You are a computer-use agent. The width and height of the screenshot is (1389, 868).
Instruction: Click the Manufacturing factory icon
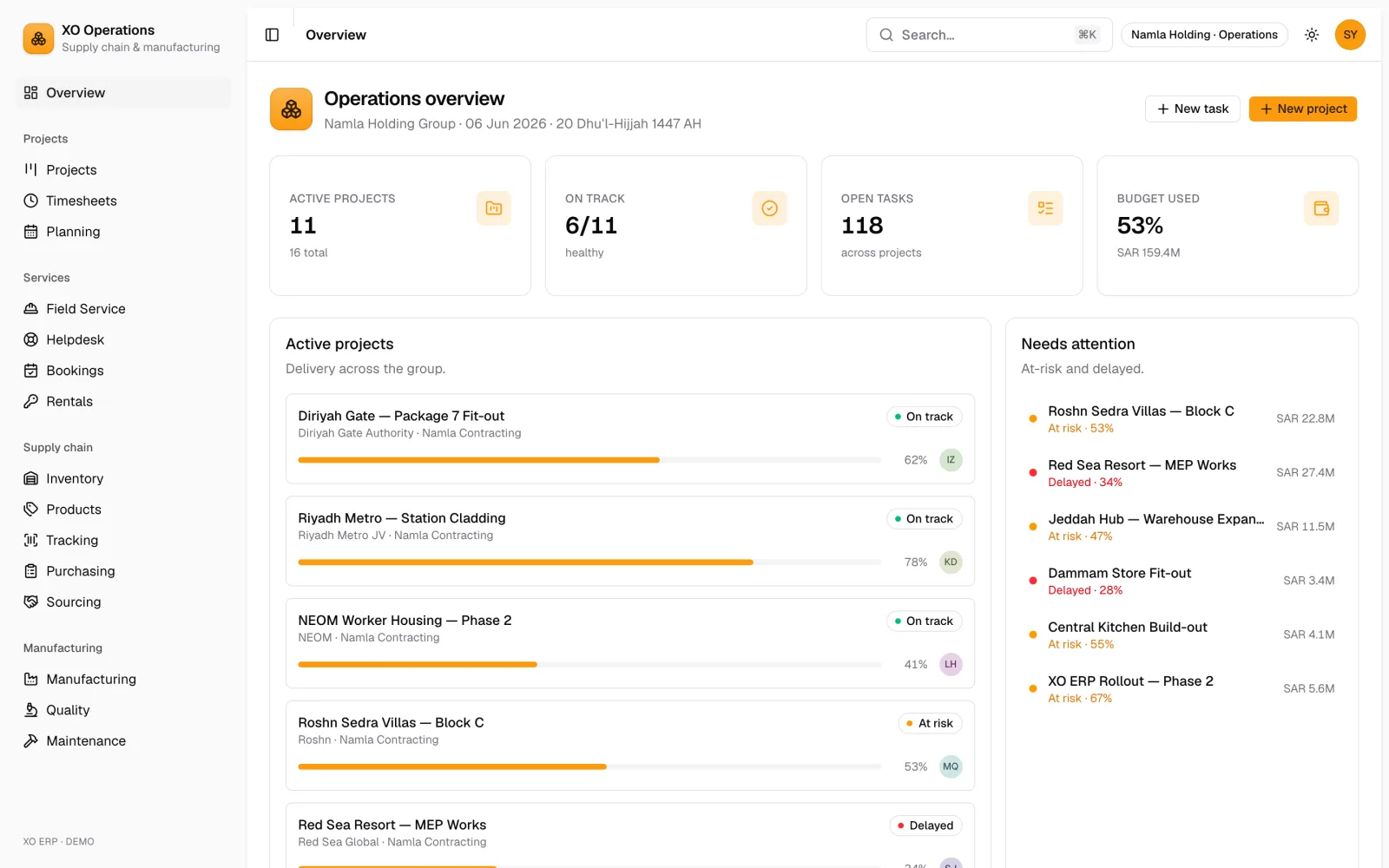click(31, 679)
